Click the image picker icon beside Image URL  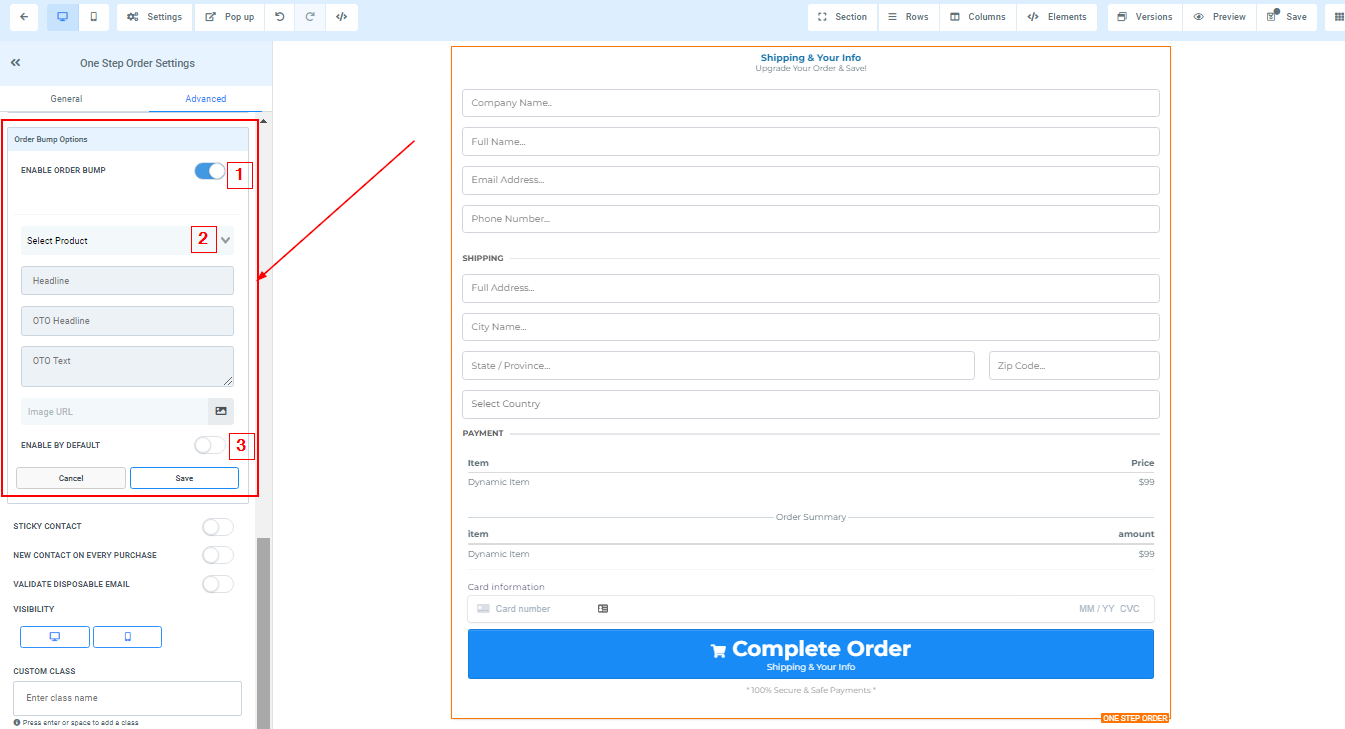point(221,411)
